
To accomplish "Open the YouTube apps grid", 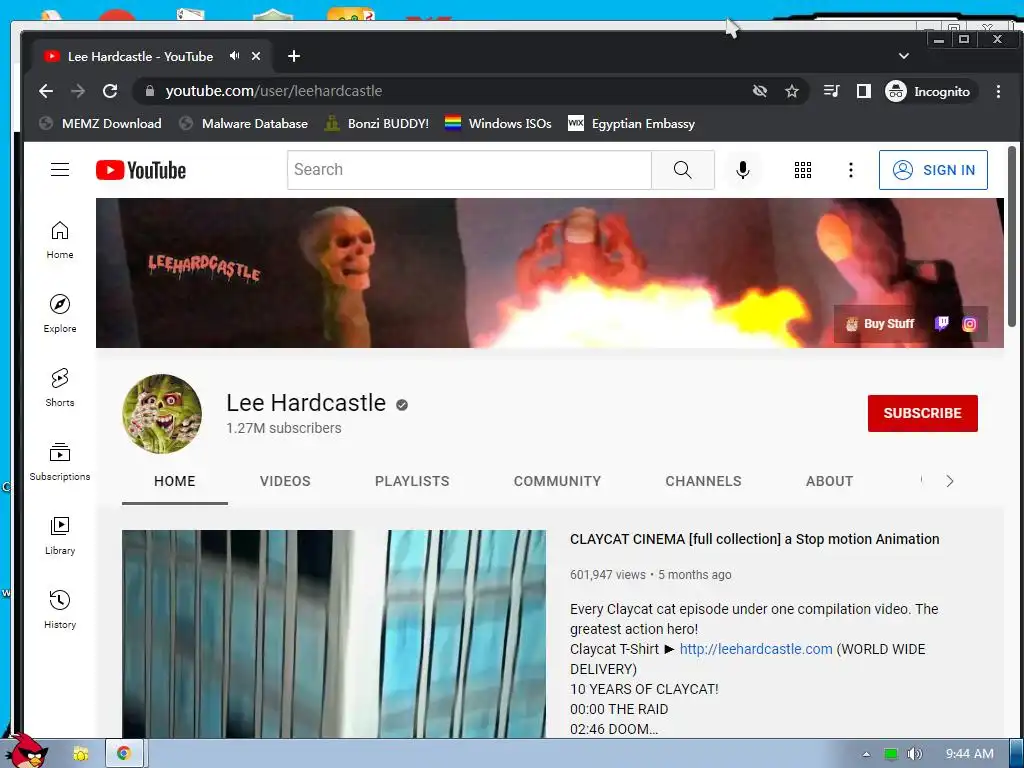I will click(803, 170).
